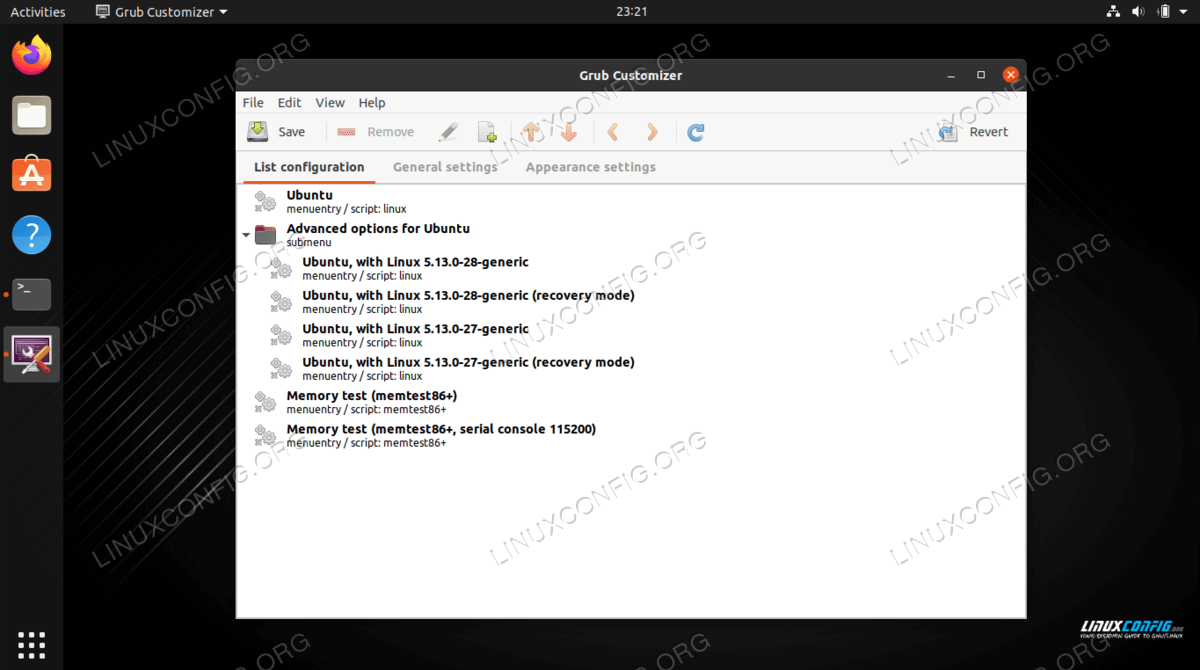Select Ubuntu, with Linux 5.13.0-28-generic entry
The height and width of the screenshot is (670, 1200).
point(632,268)
